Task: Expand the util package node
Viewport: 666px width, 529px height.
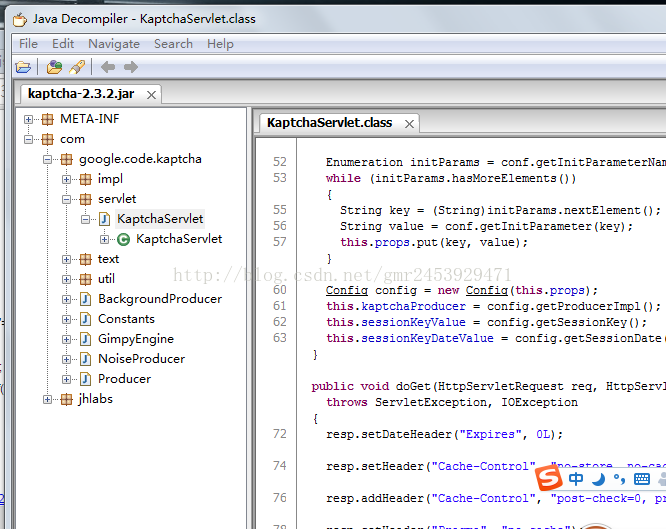Action: [x=66, y=279]
